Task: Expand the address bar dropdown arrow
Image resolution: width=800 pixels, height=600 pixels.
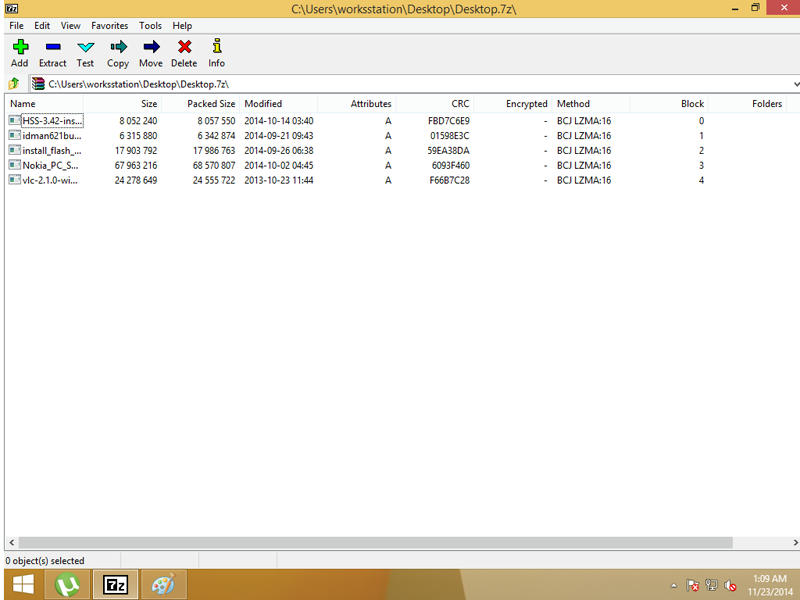Action: (796, 84)
